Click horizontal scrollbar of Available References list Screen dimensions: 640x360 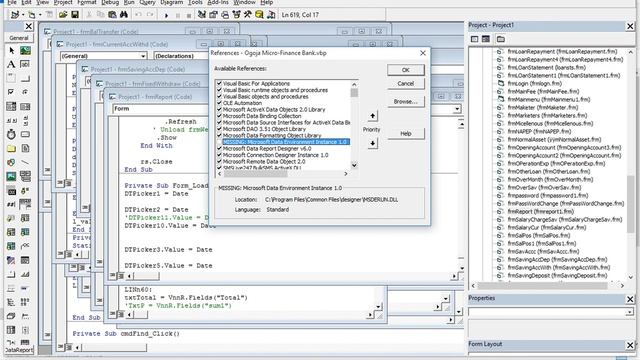pos(283,174)
